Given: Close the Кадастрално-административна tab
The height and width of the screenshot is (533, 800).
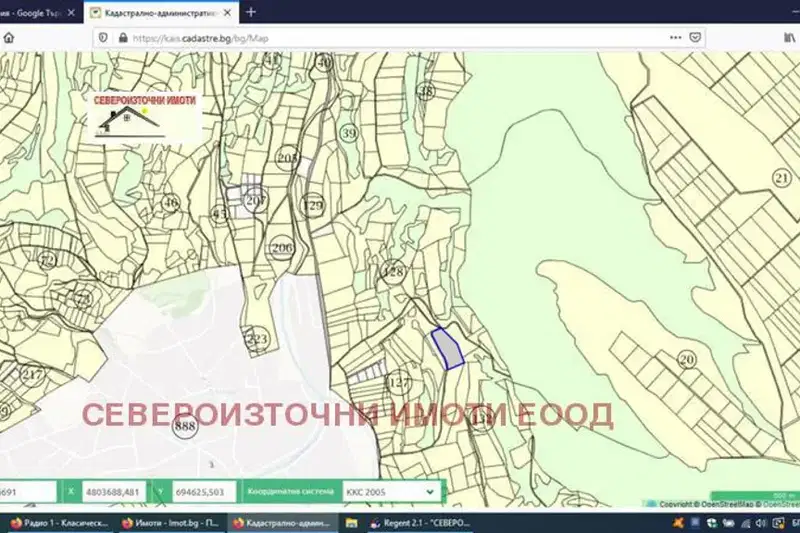Looking at the screenshot, I should coord(227,13).
